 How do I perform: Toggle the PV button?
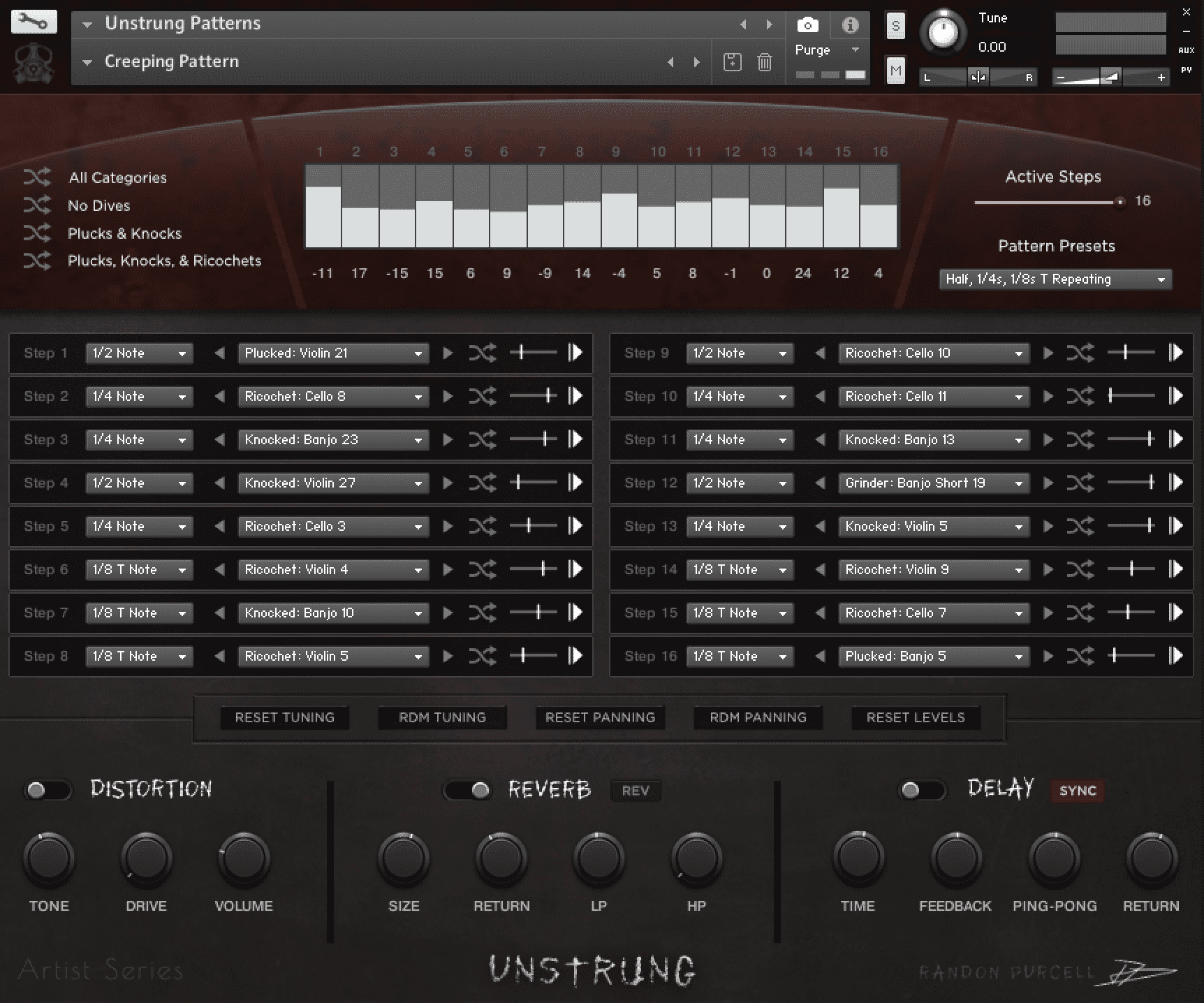1186,70
